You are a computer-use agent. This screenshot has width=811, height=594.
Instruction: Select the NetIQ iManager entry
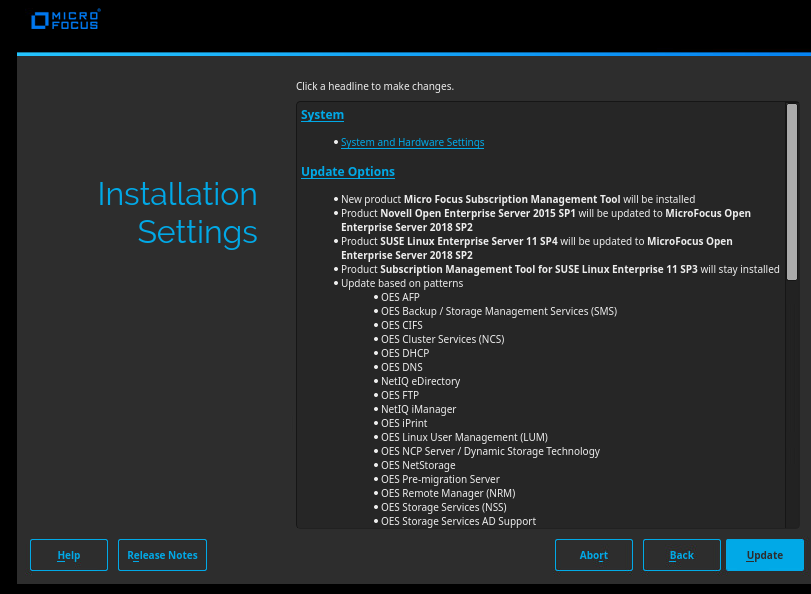418,409
